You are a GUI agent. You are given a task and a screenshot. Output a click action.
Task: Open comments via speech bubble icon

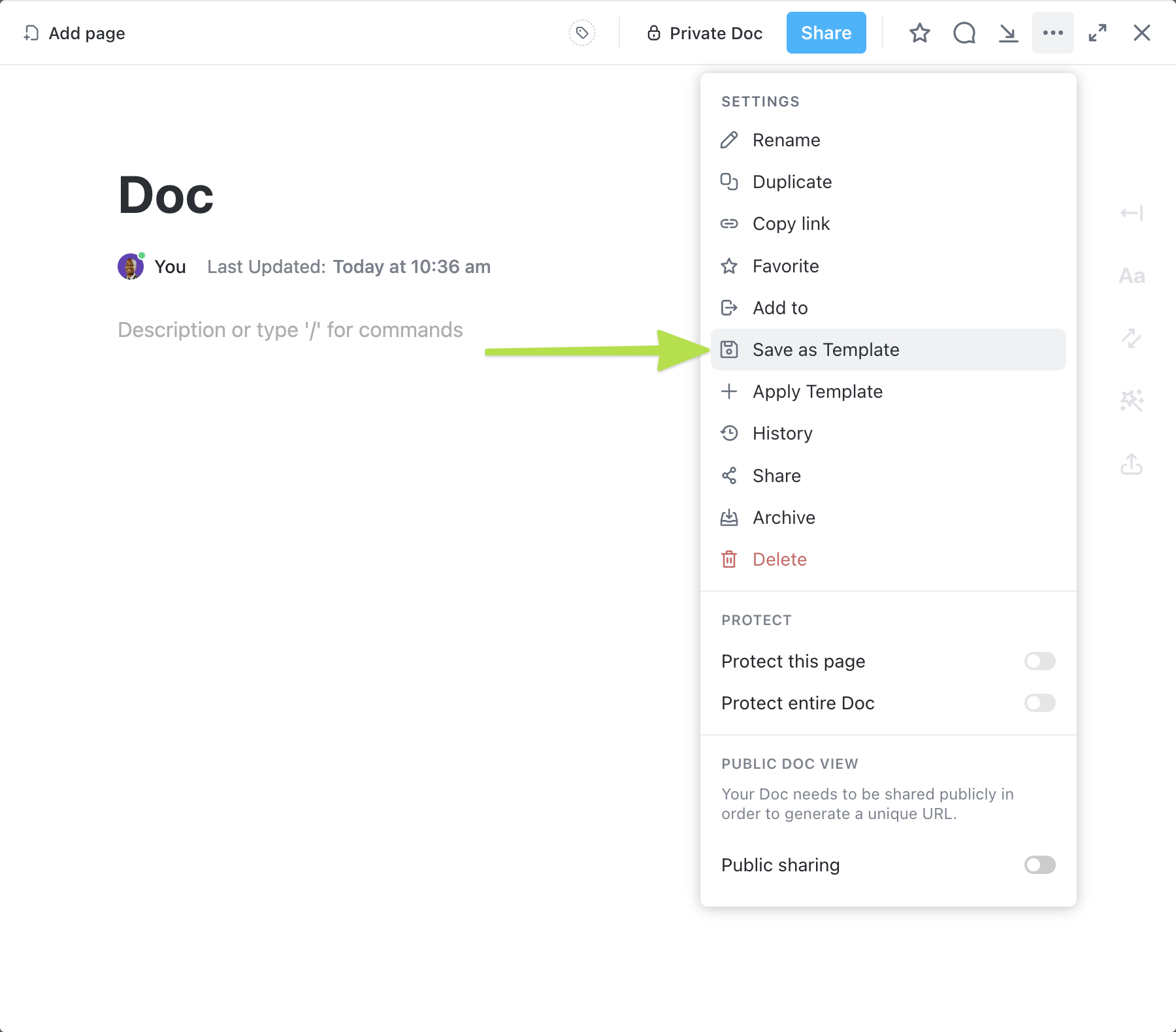point(964,33)
